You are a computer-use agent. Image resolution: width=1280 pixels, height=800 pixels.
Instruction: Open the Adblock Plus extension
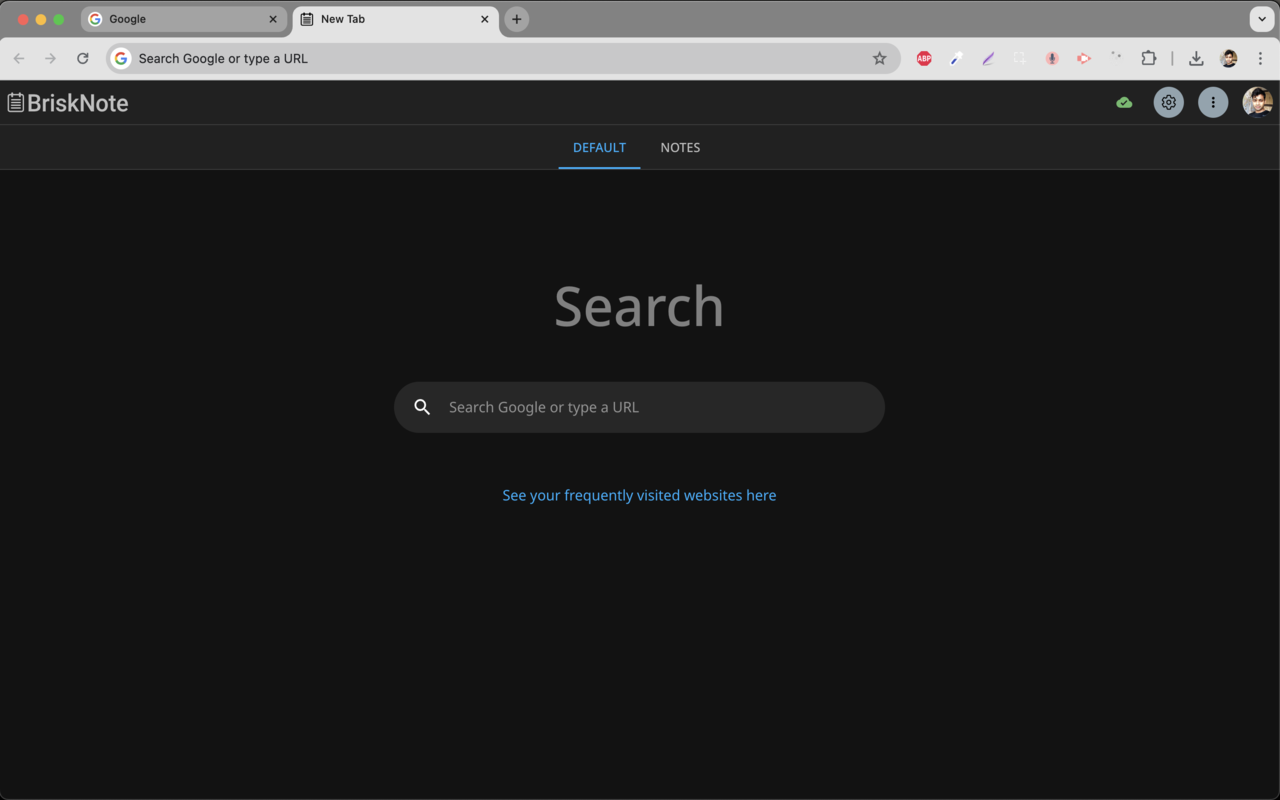[x=924, y=58]
